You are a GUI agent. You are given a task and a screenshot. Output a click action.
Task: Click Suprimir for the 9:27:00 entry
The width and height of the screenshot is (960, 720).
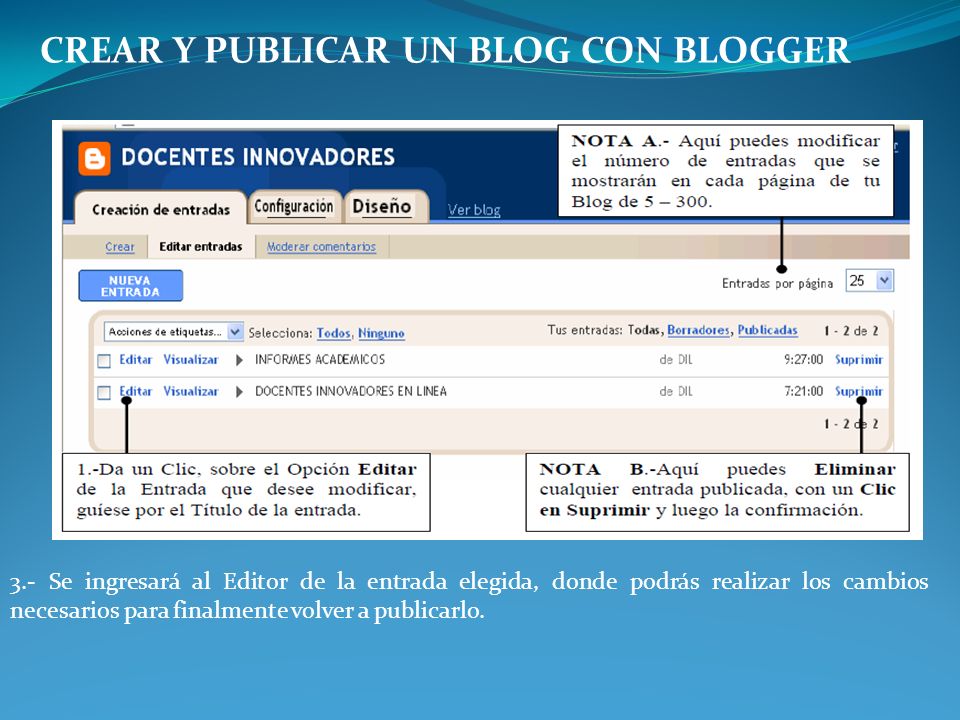click(859, 359)
